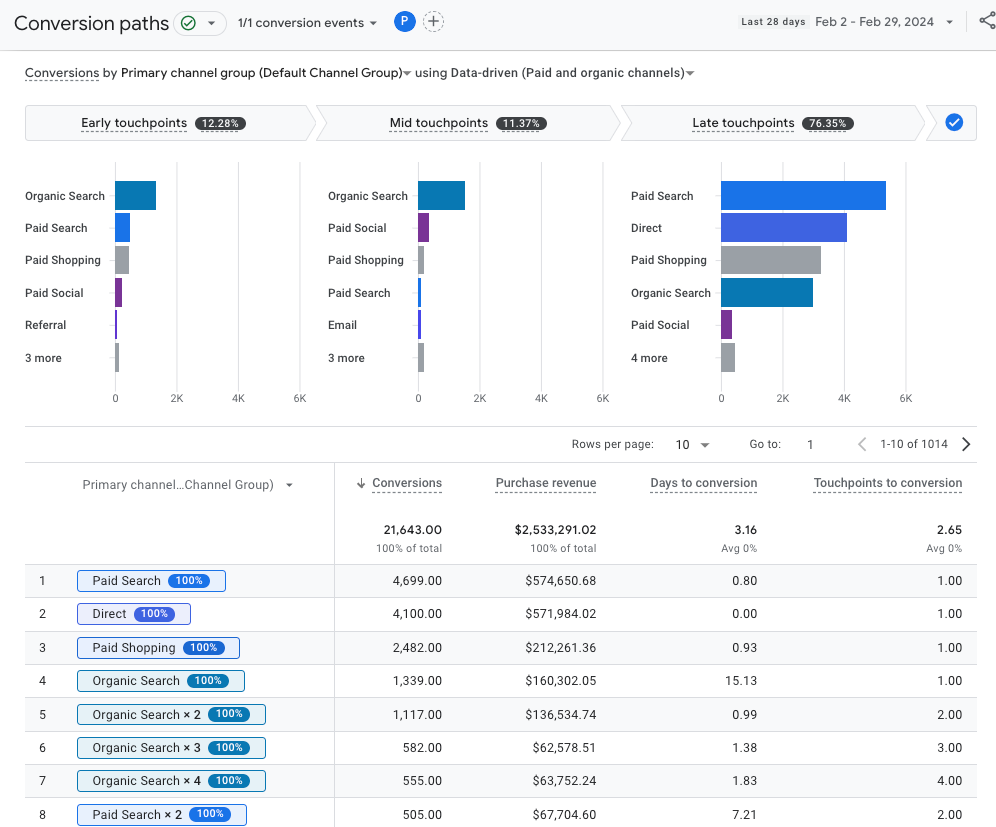Click the green report status check icon
Screen dimensions: 996x827
point(188,24)
